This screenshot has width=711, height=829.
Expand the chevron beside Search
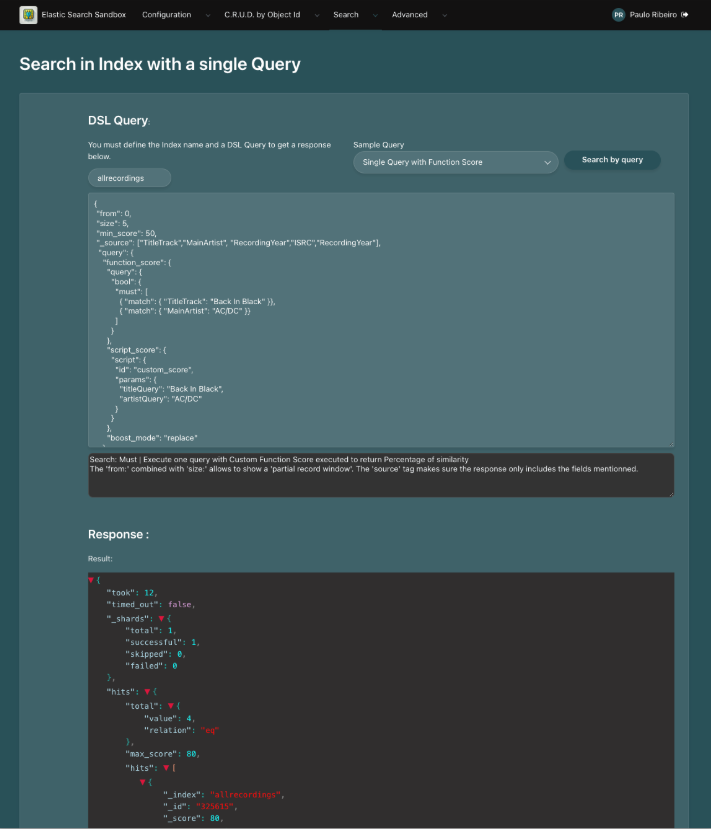(x=375, y=15)
